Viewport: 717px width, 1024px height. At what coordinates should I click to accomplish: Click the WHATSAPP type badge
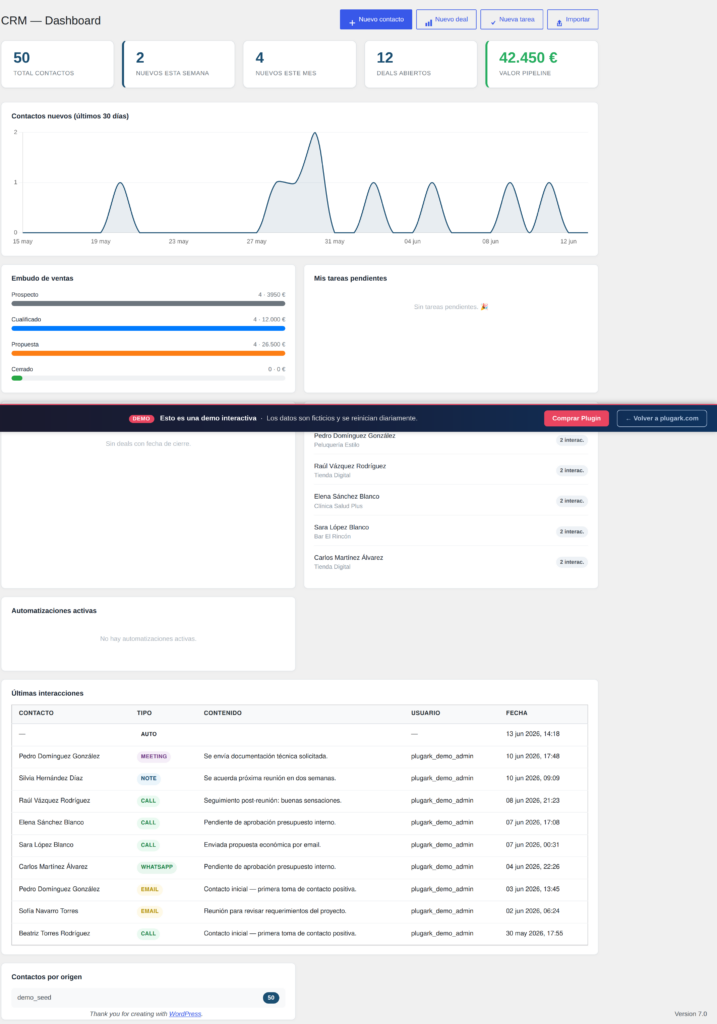click(157, 867)
